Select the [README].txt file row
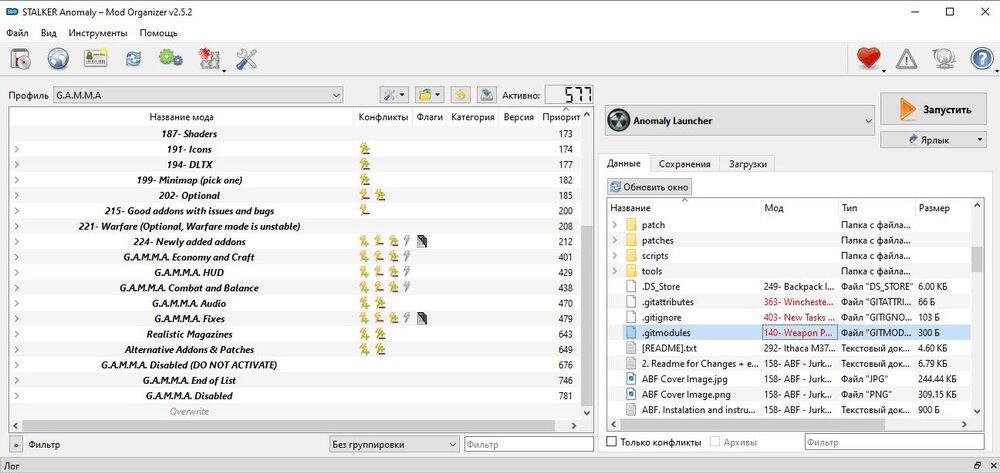Viewport: 1000px width, 474px height. click(790, 348)
